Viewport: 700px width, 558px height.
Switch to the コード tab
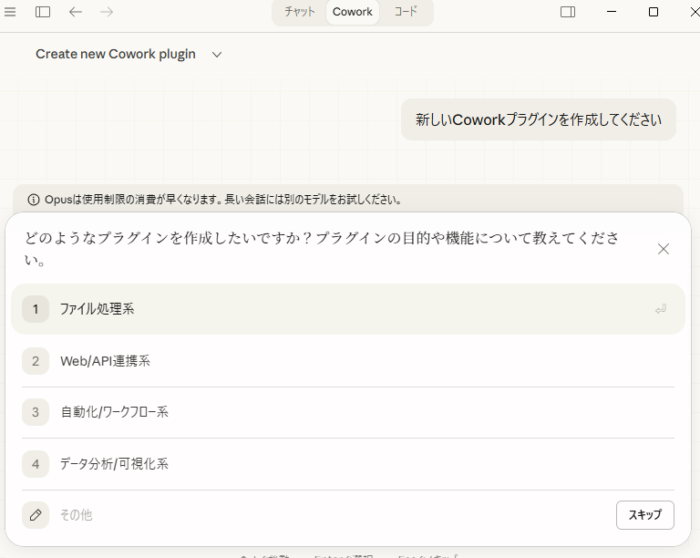pyautogui.click(x=406, y=12)
